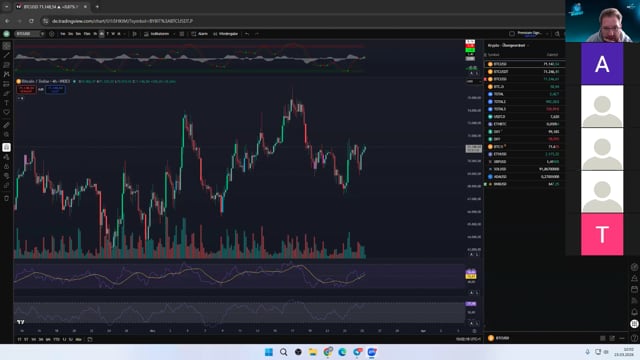Image resolution: width=640 pixels, height=360 pixels.
Task: Undo the last chart action
Action: tap(247, 34)
